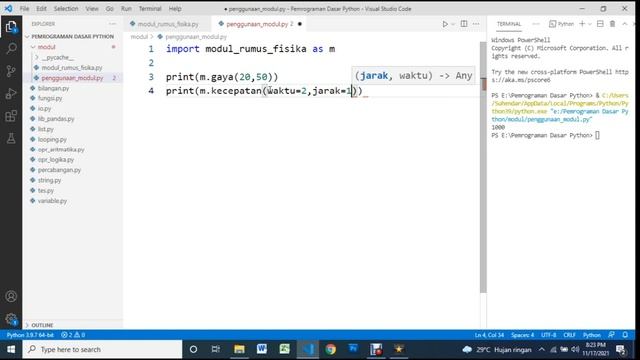Open the Explorer view in activity bar
Screen dimensions: 640x360
11,27
